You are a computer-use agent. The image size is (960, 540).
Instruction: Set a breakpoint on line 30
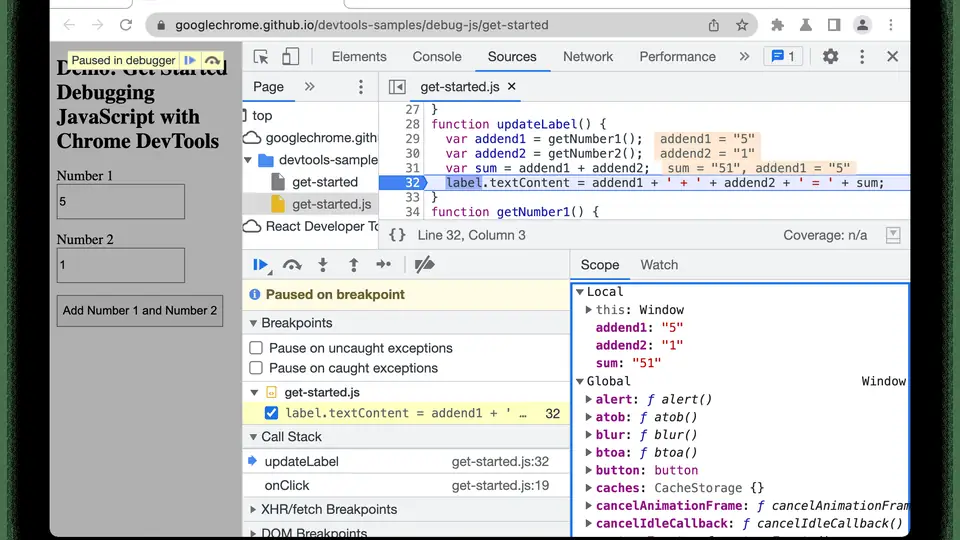[x=412, y=154]
